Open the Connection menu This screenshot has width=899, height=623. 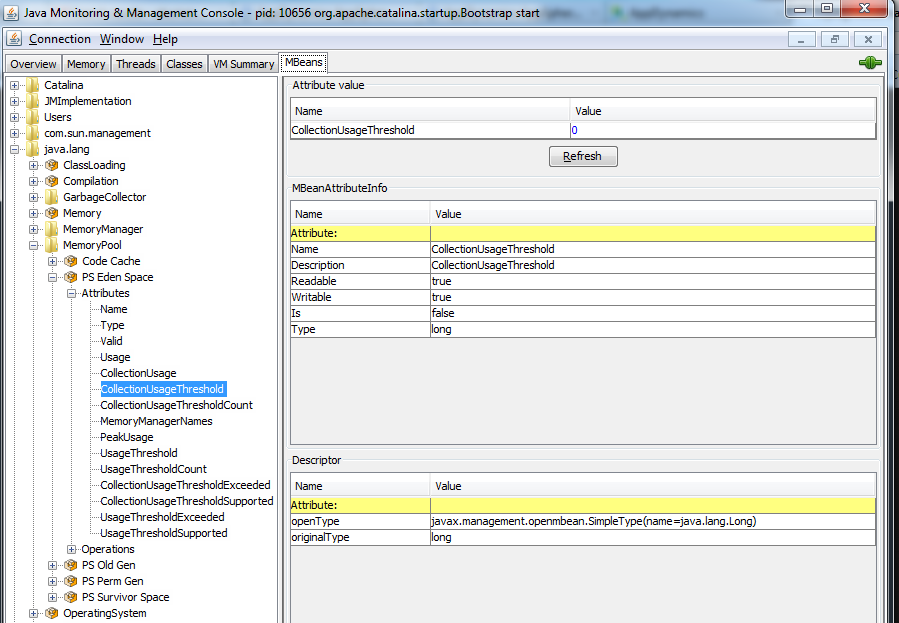[x=59, y=39]
